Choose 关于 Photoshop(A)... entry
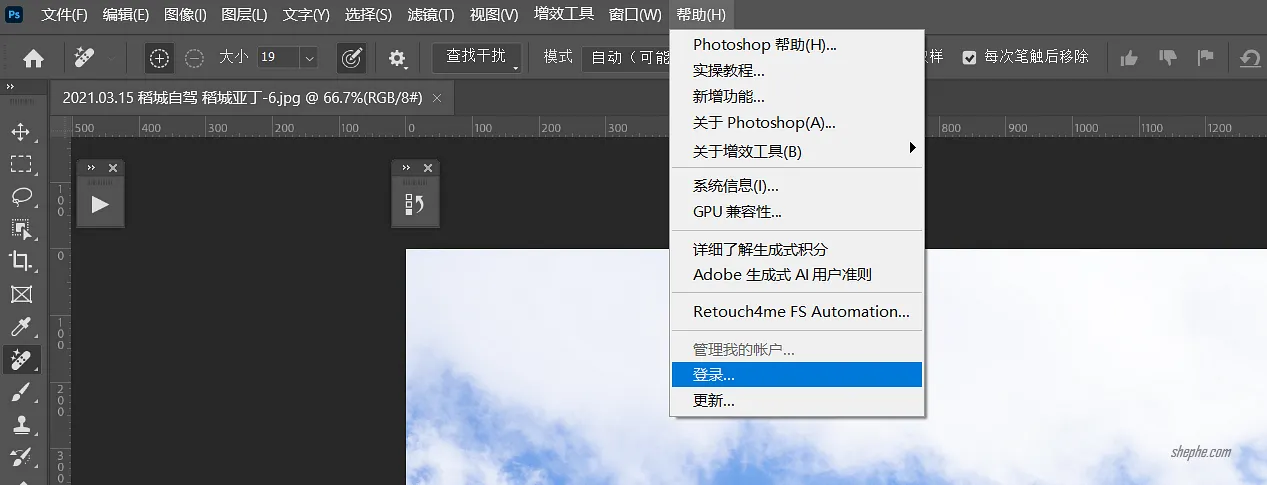 click(x=796, y=123)
